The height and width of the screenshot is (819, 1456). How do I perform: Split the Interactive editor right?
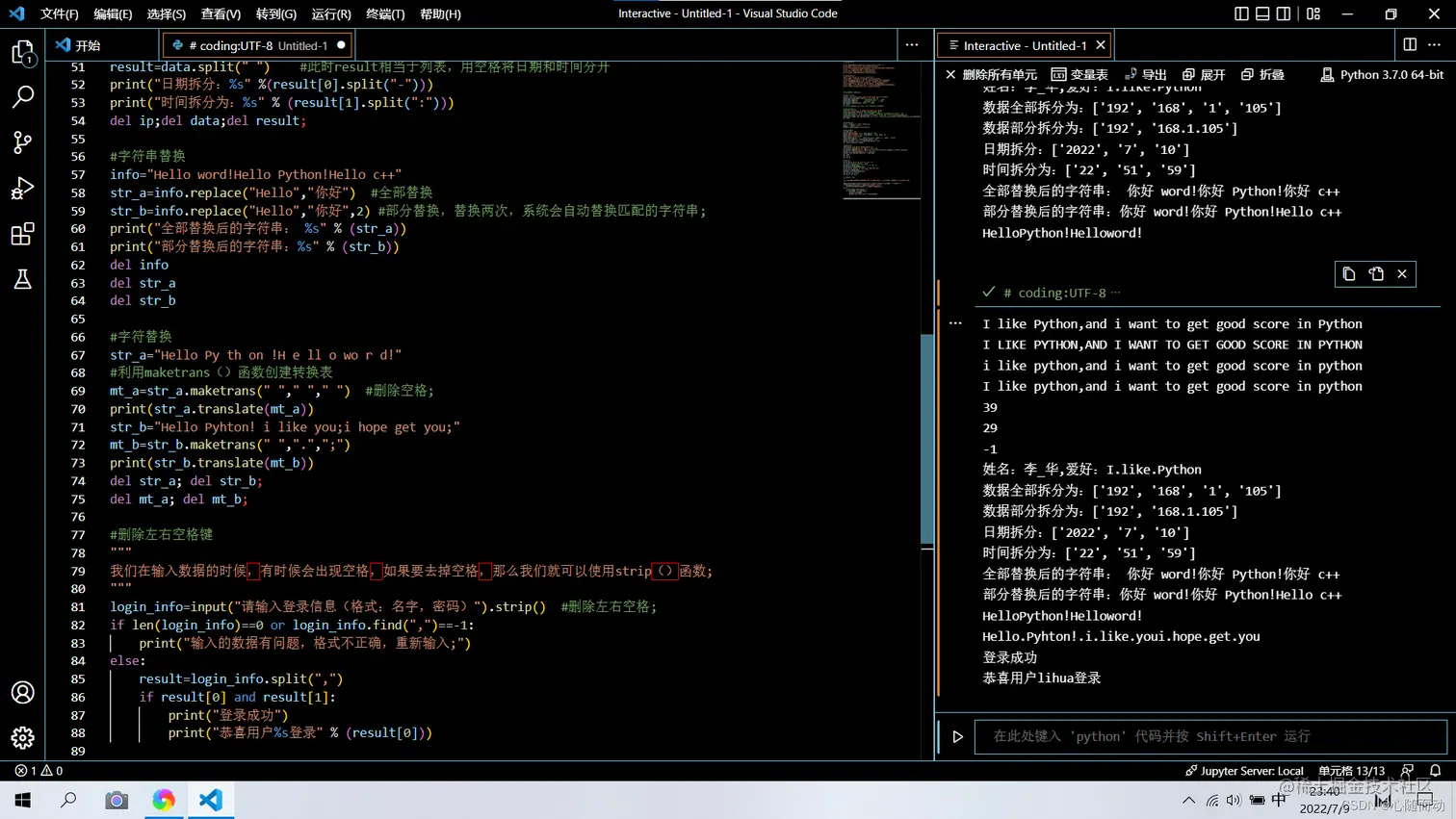(x=1410, y=45)
